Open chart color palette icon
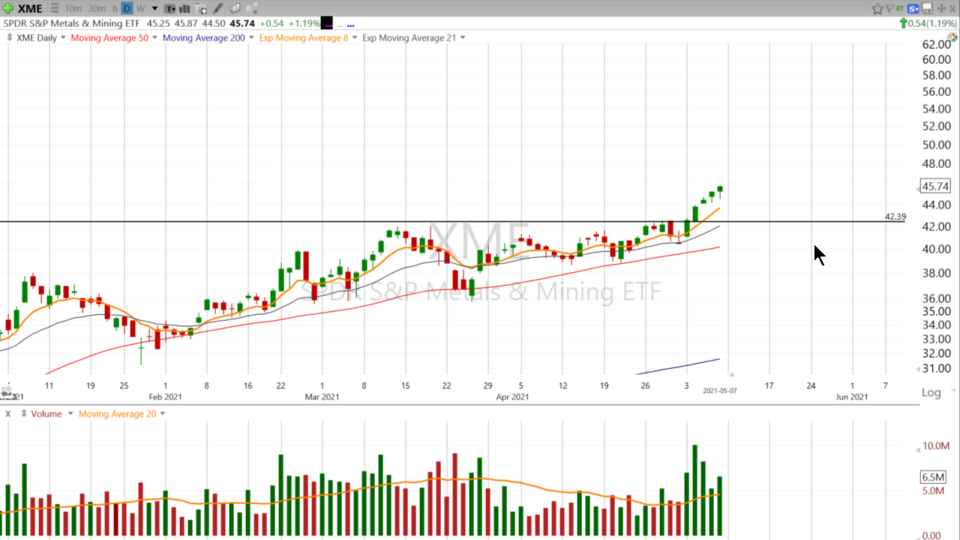960x540 pixels. 952,37
